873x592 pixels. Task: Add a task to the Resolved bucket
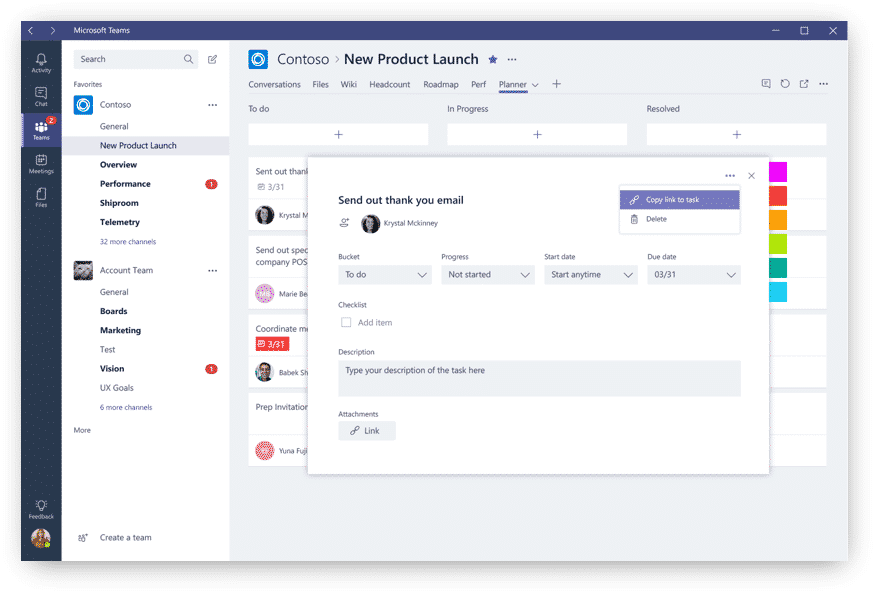tap(737, 135)
